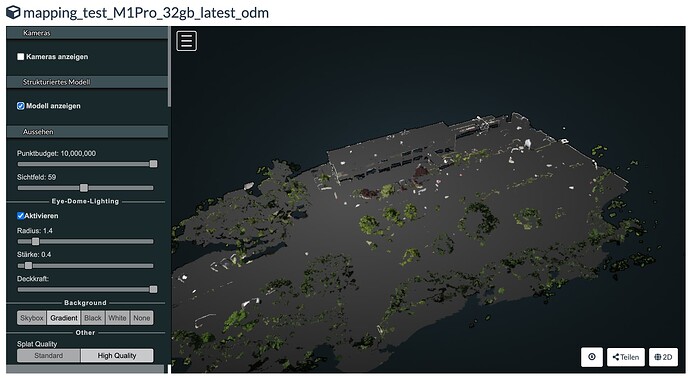Switch to the 2D view button
Image resolution: width=690 pixels, height=378 pixels.
663,357
